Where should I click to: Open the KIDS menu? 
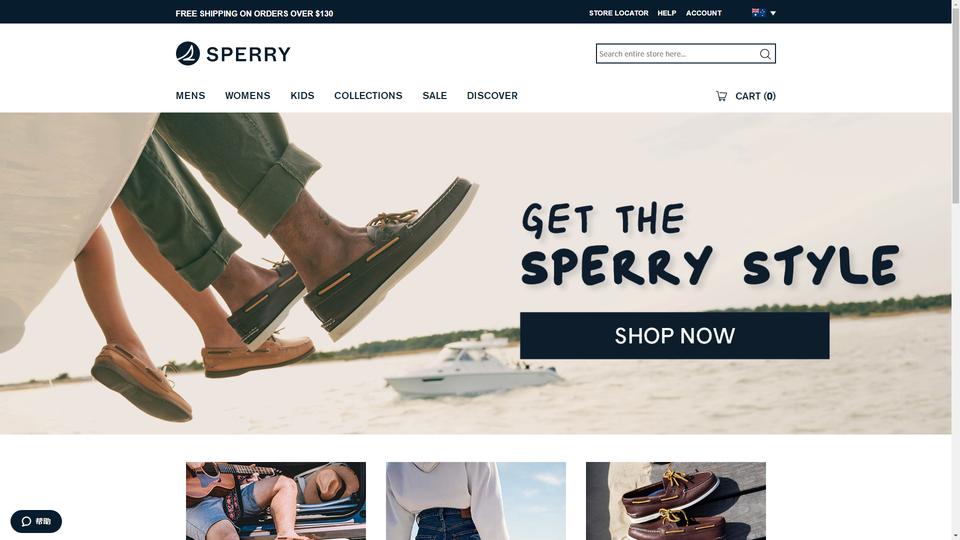tap(302, 96)
